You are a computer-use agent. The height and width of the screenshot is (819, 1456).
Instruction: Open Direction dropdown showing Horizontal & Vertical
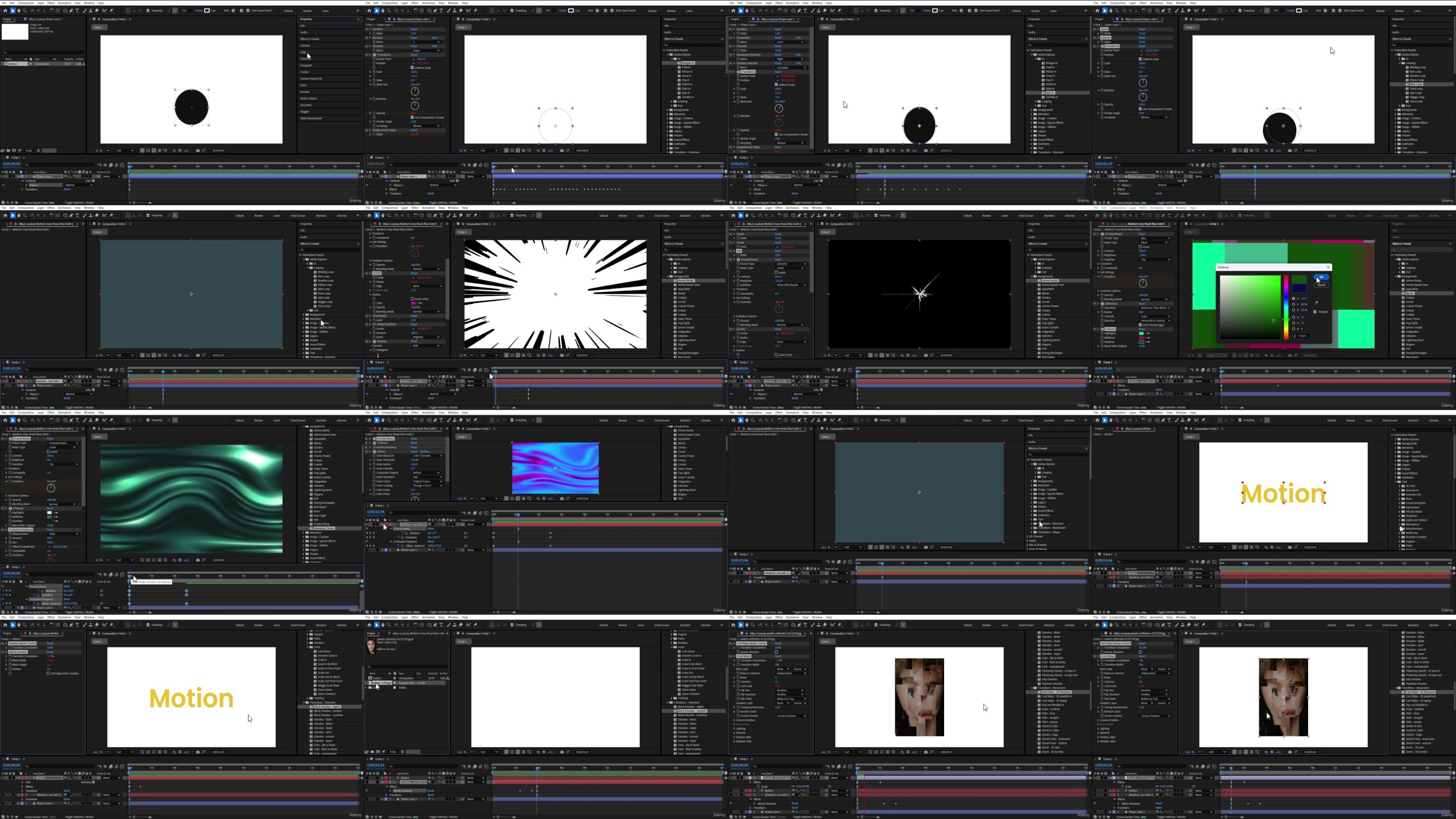1155,320
